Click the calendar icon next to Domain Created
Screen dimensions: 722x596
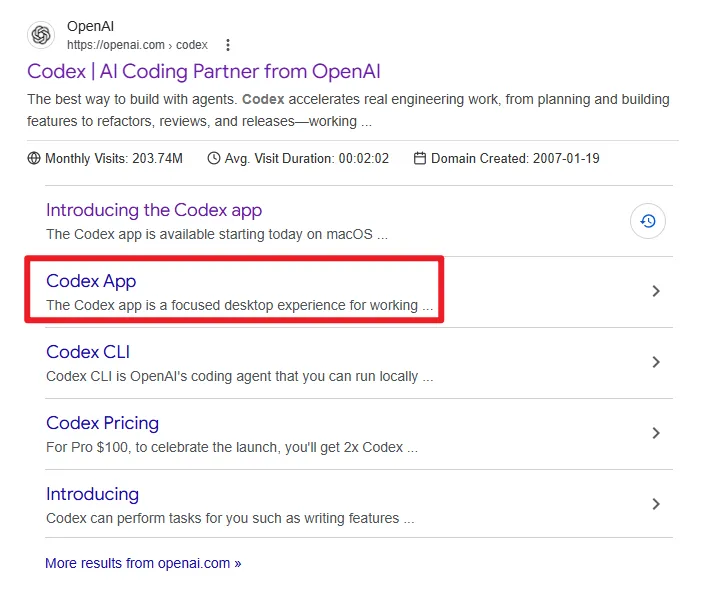coord(420,158)
